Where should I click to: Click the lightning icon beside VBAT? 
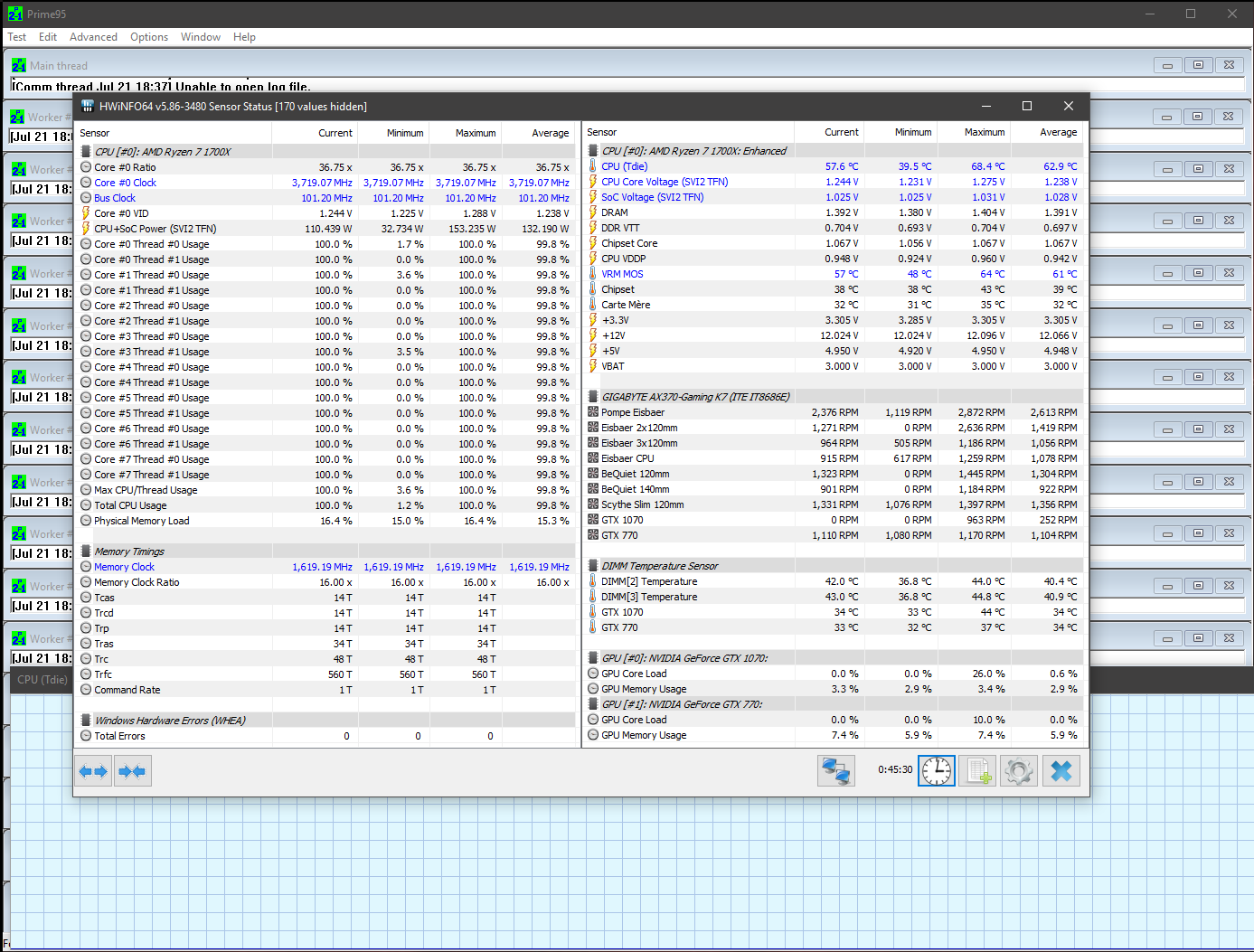coord(593,366)
